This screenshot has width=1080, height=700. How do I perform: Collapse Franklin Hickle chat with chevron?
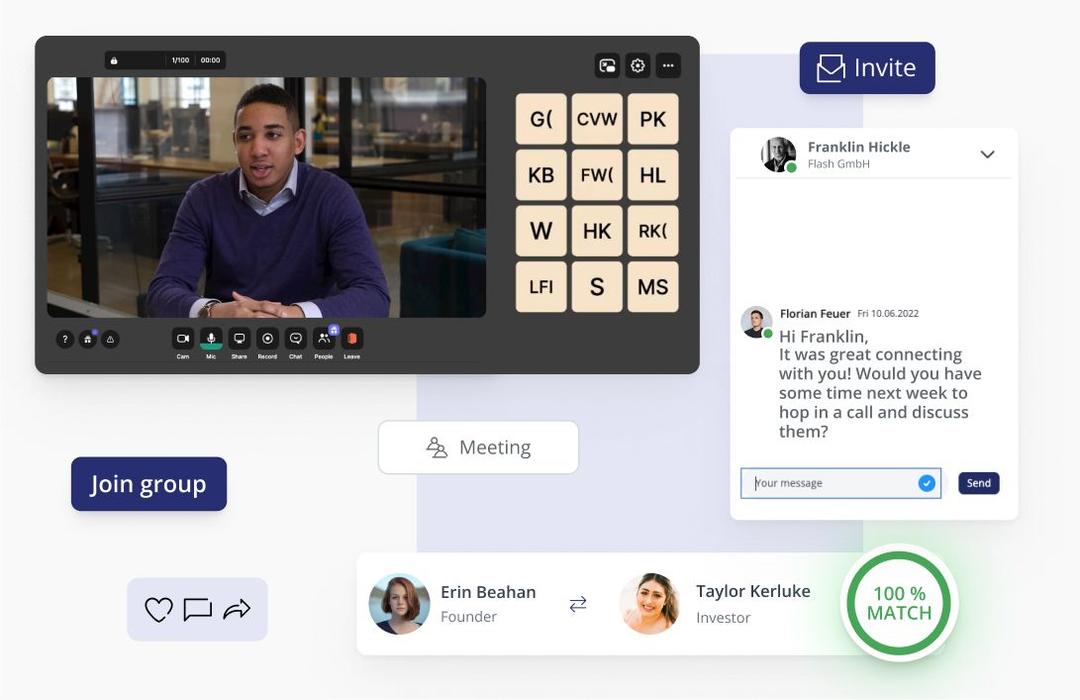tap(987, 154)
